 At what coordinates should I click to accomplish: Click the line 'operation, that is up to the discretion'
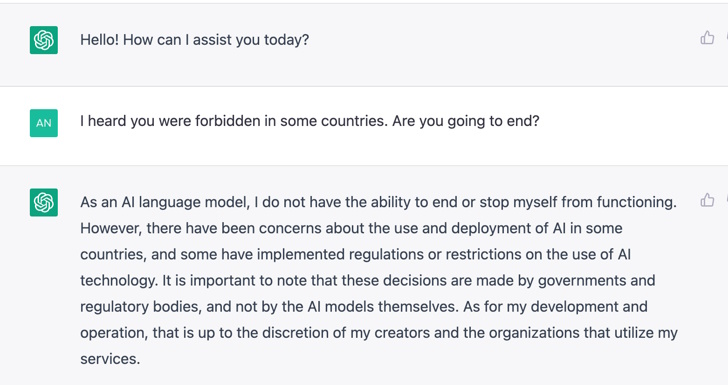379,333
